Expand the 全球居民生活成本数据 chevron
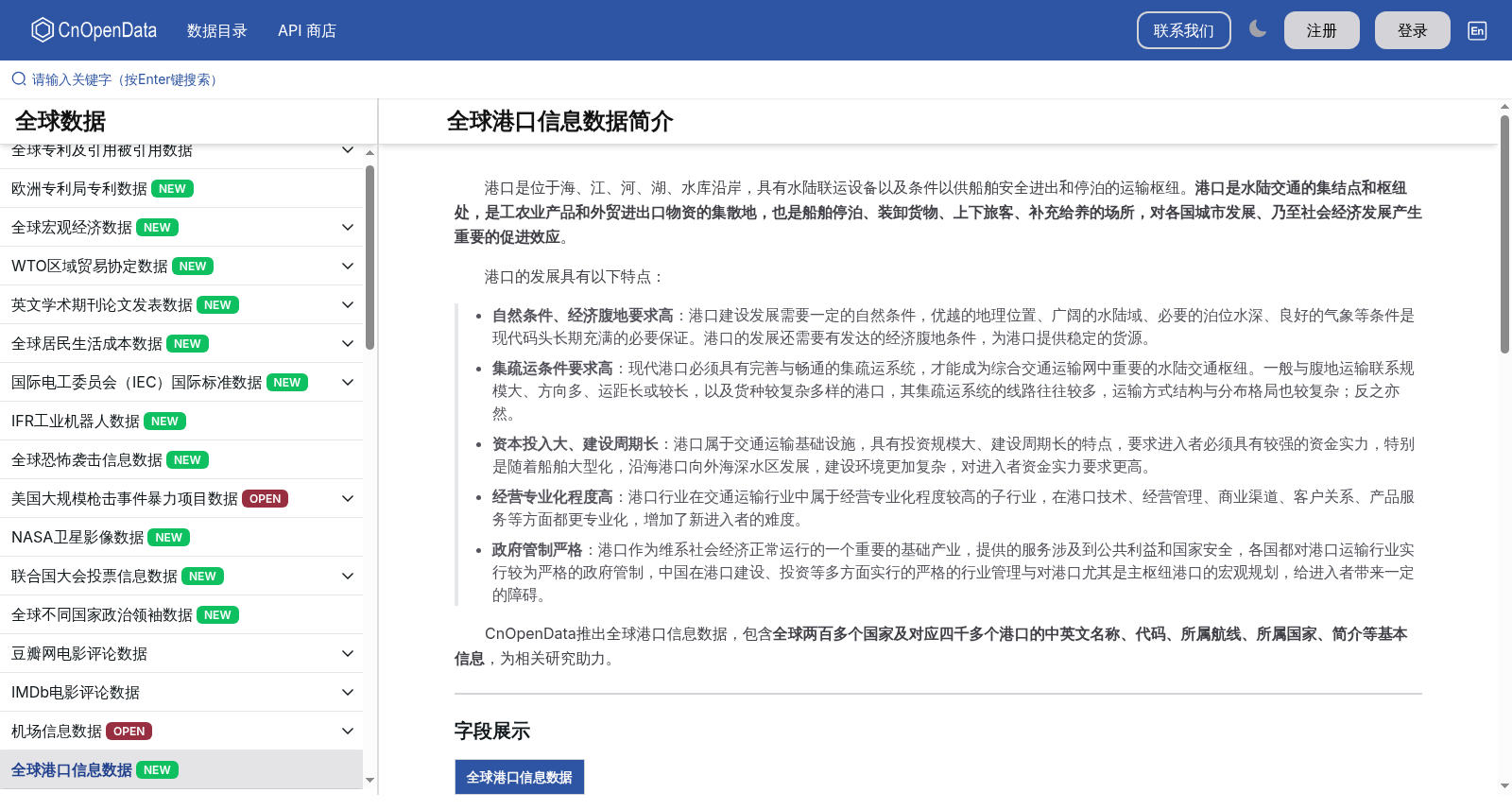The width and height of the screenshot is (1512, 810). (348, 343)
